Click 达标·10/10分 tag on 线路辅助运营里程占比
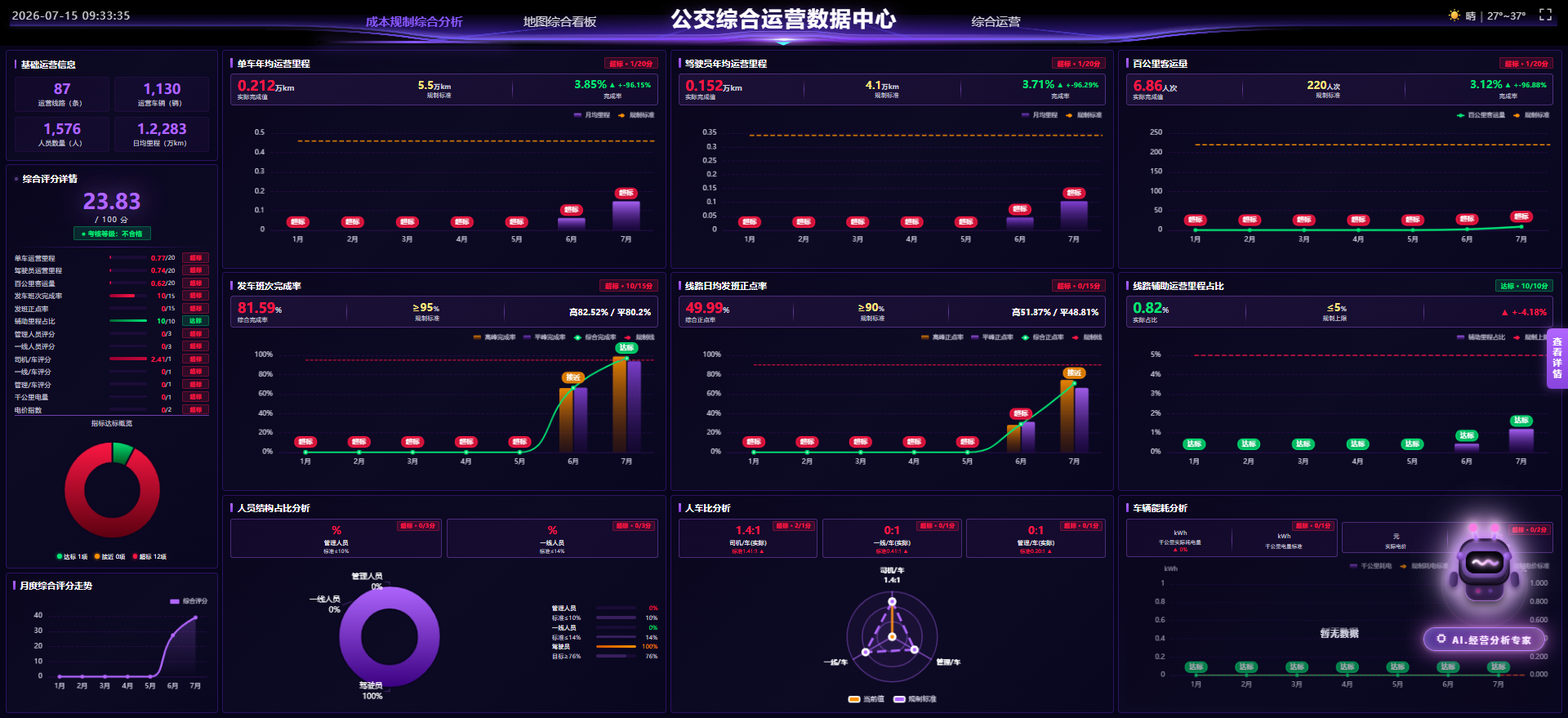 pyautogui.click(x=1524, y=286)
